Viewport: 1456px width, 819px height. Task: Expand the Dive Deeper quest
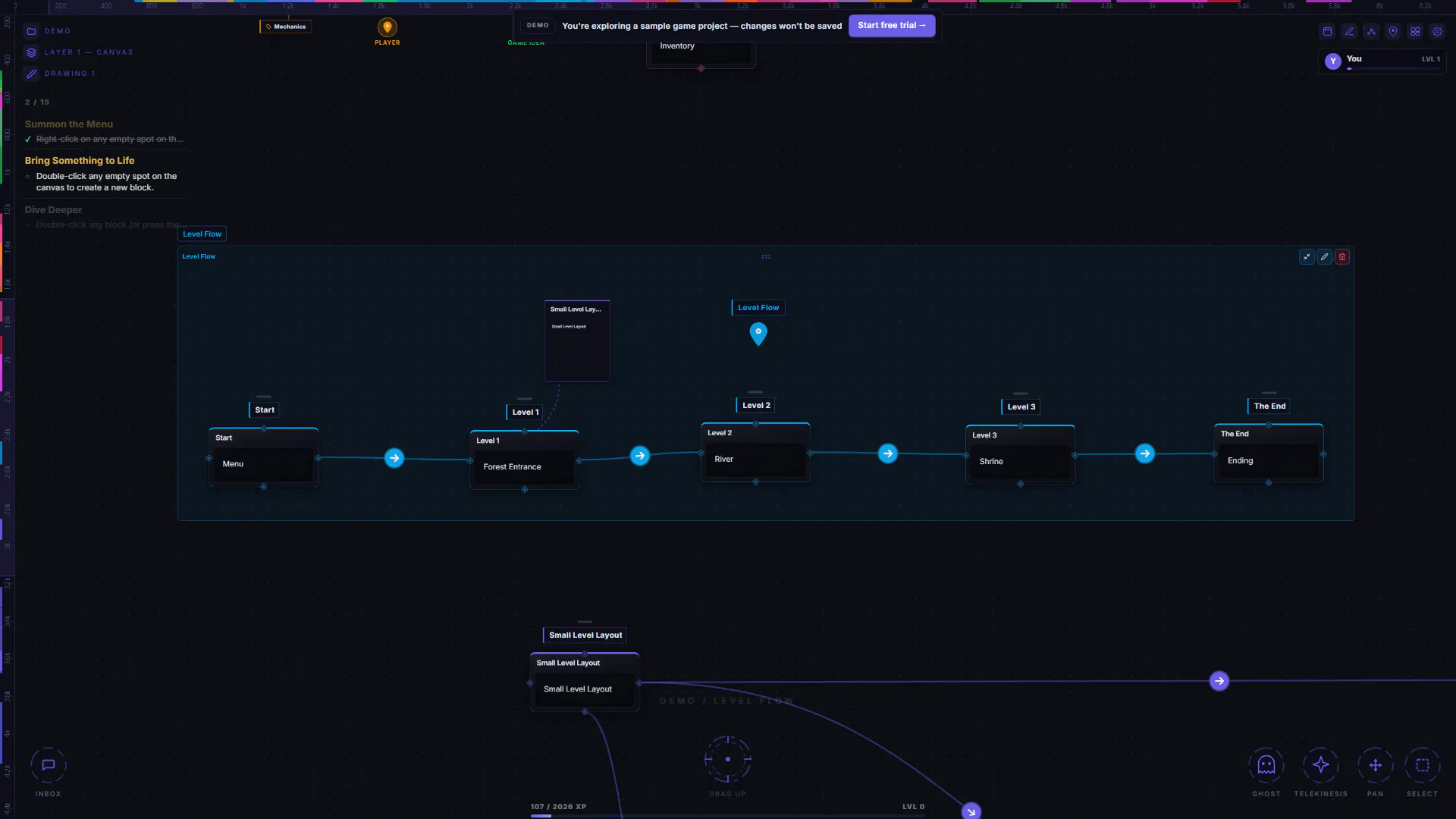[x=53, y=210]
